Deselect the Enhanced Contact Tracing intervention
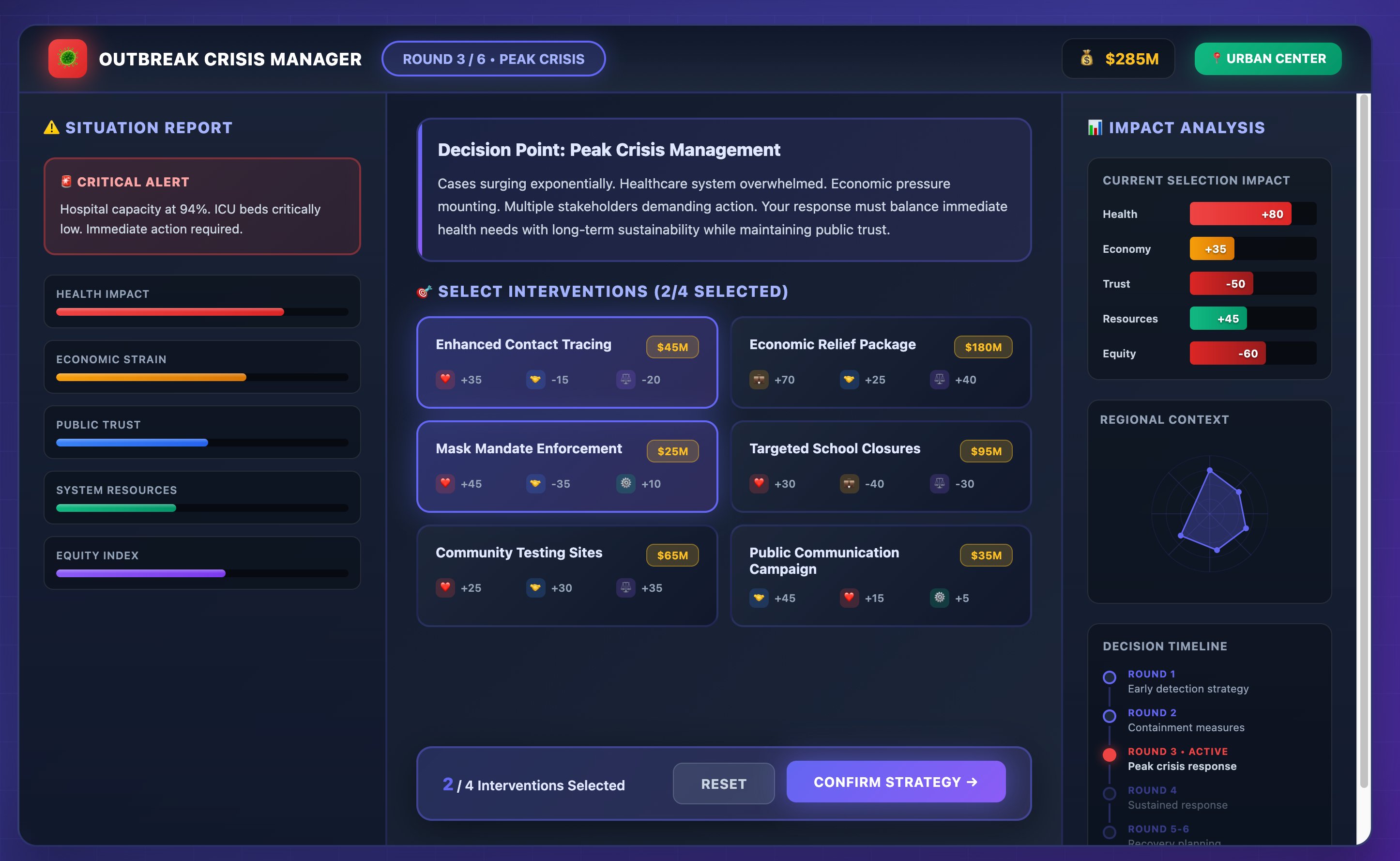 click(x=567, y=363)
